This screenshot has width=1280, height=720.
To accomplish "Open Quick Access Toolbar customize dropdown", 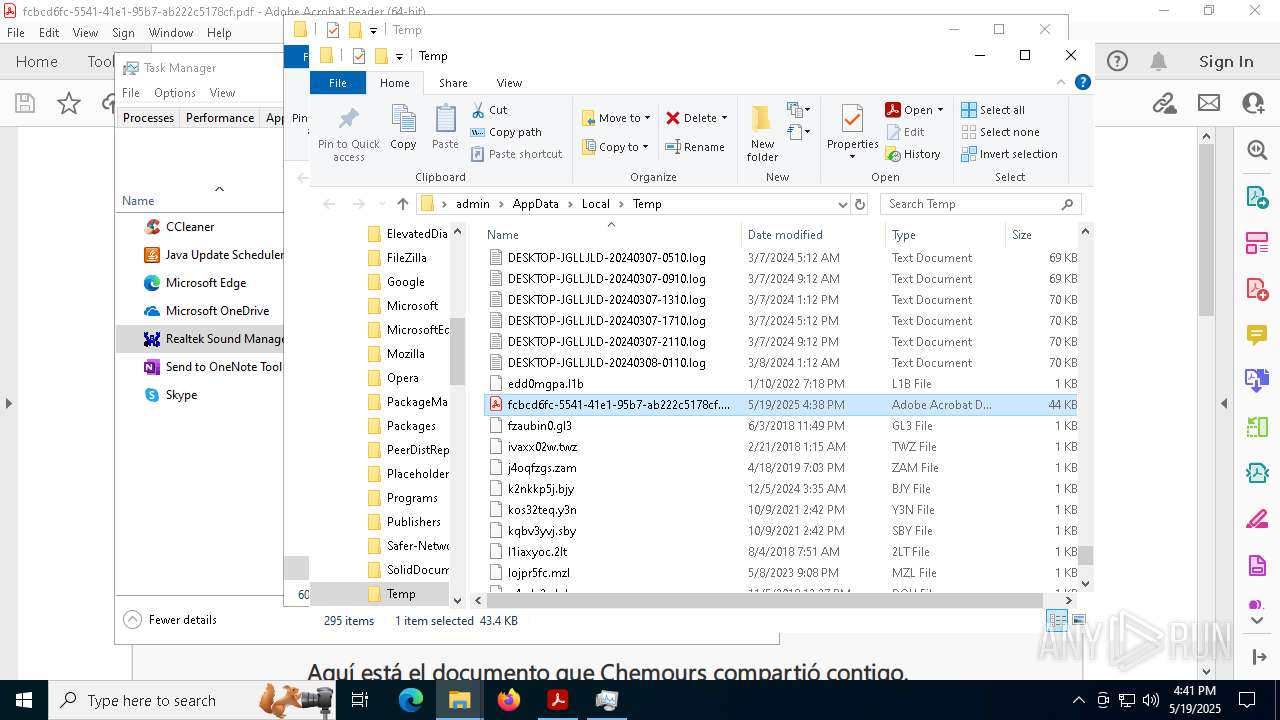I will point(399,57).
